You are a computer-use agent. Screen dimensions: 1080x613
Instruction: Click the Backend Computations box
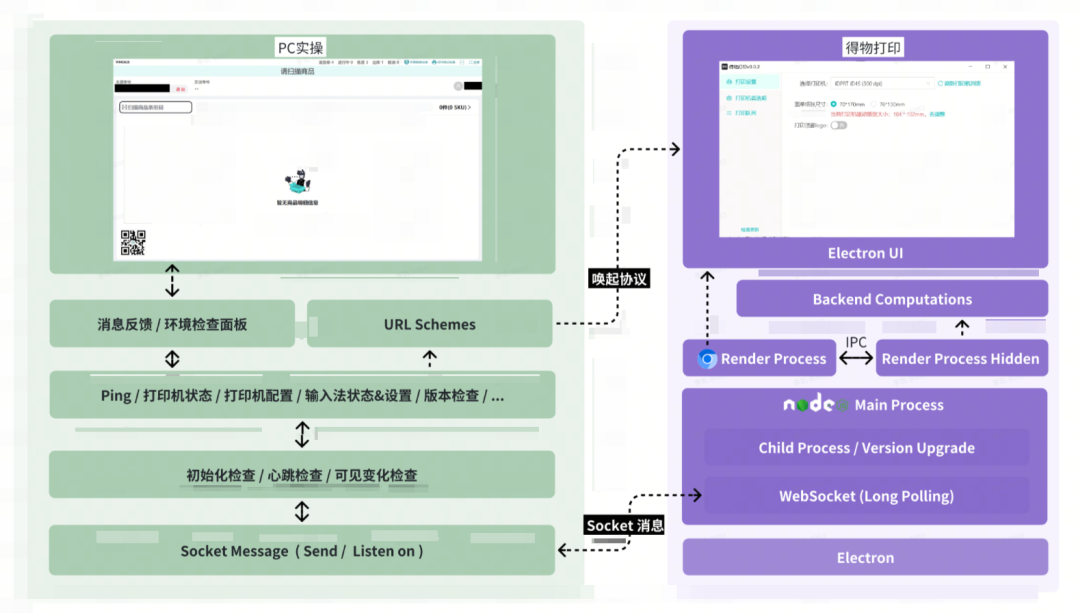coord(892,299)
